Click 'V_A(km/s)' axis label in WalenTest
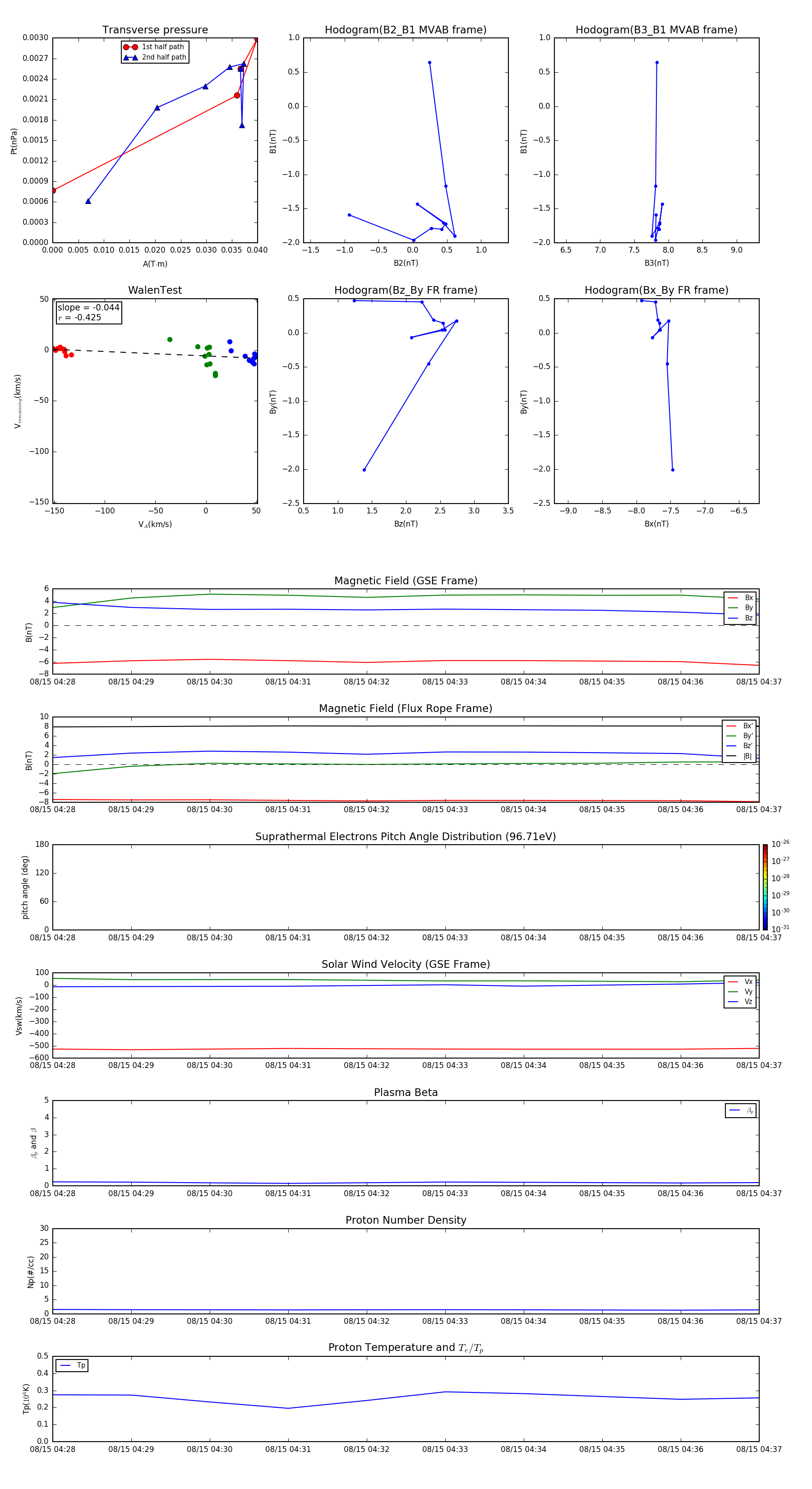 (155, 524)
